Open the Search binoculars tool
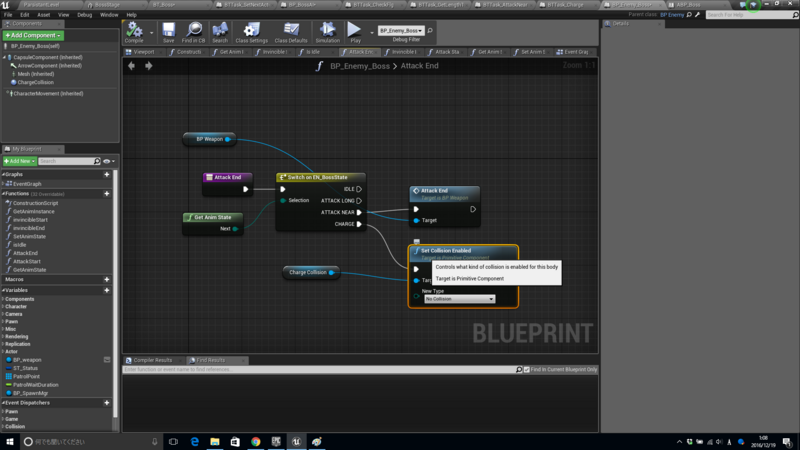 pyautogui.click(x=220, y=32)
